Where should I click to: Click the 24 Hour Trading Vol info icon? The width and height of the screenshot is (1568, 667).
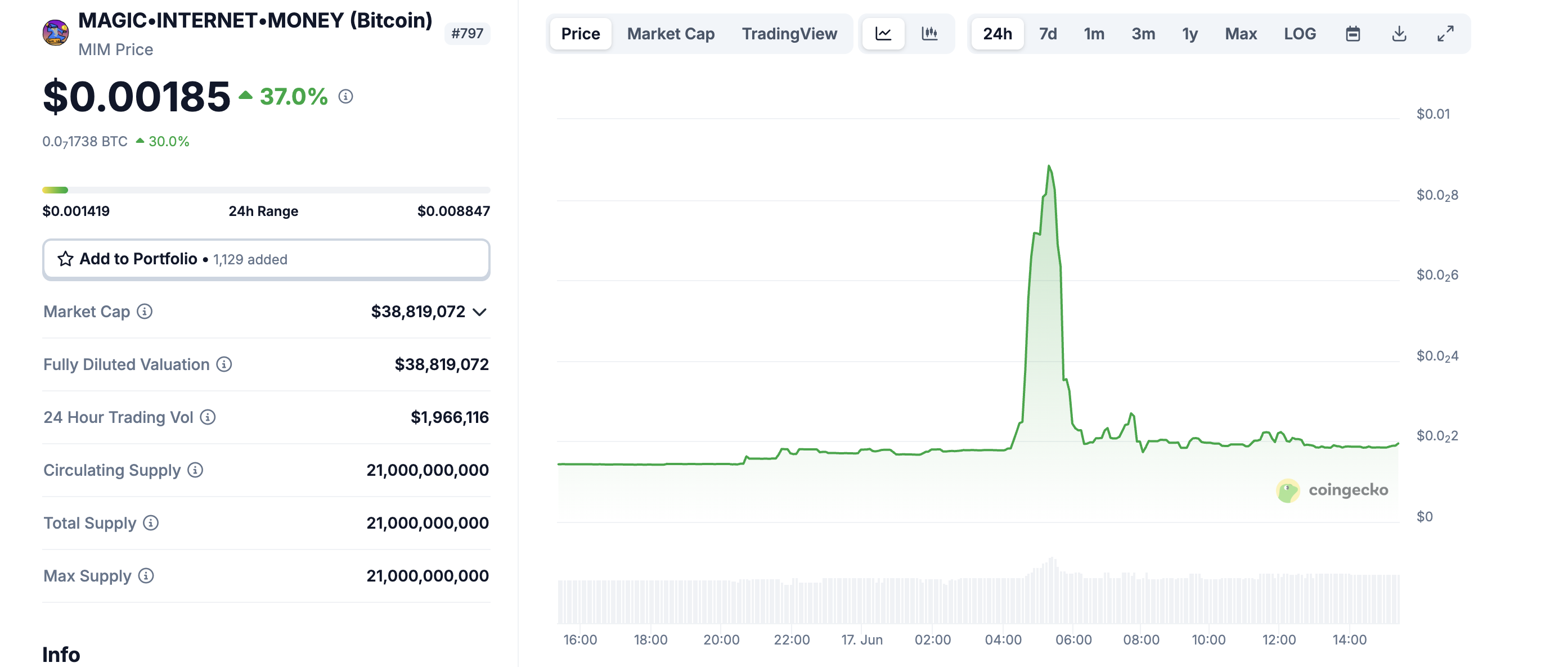click(x=208, y=417)
